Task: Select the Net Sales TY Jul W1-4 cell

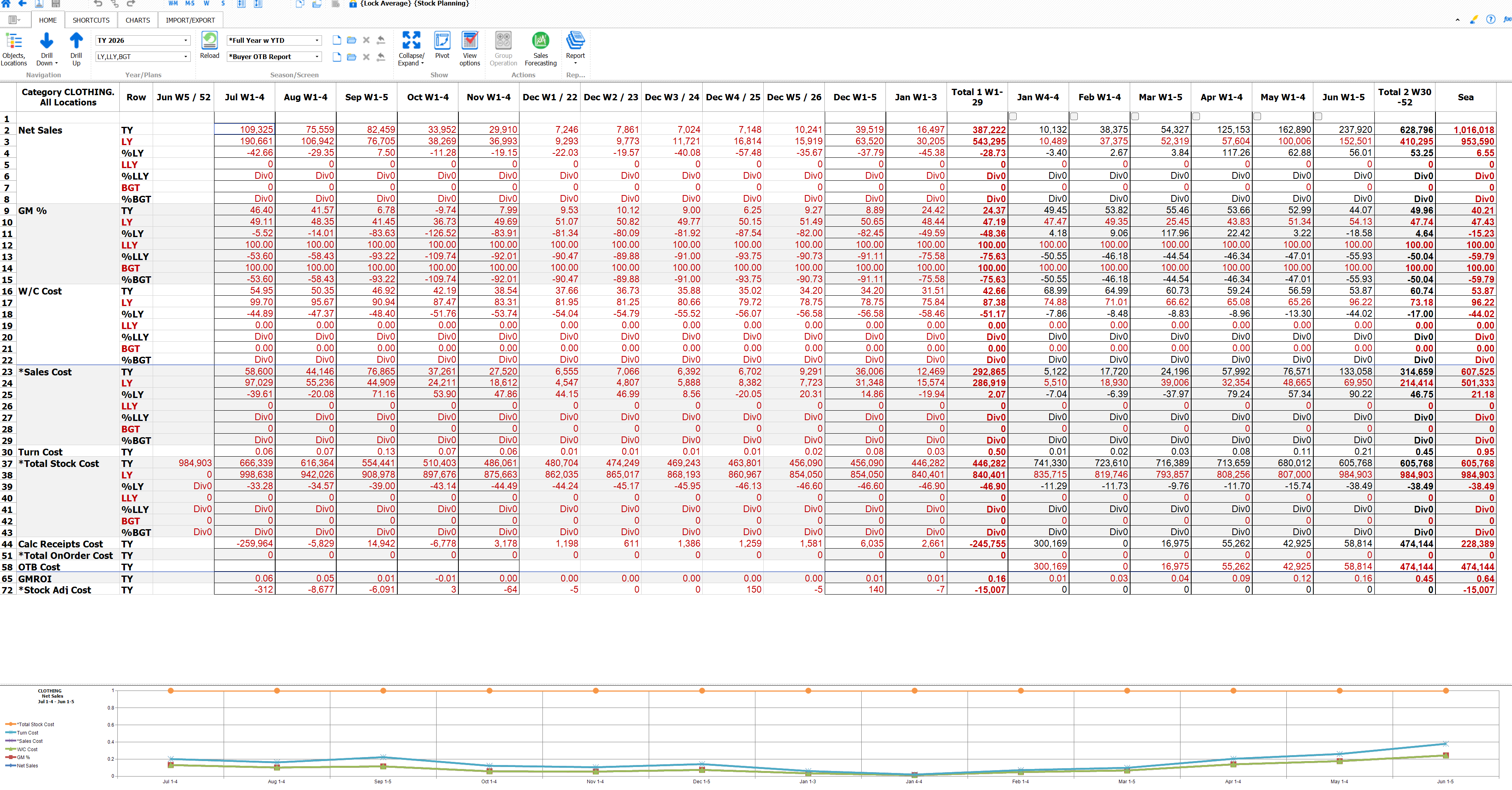Action: pyautogui.click(x=245, y=130)
